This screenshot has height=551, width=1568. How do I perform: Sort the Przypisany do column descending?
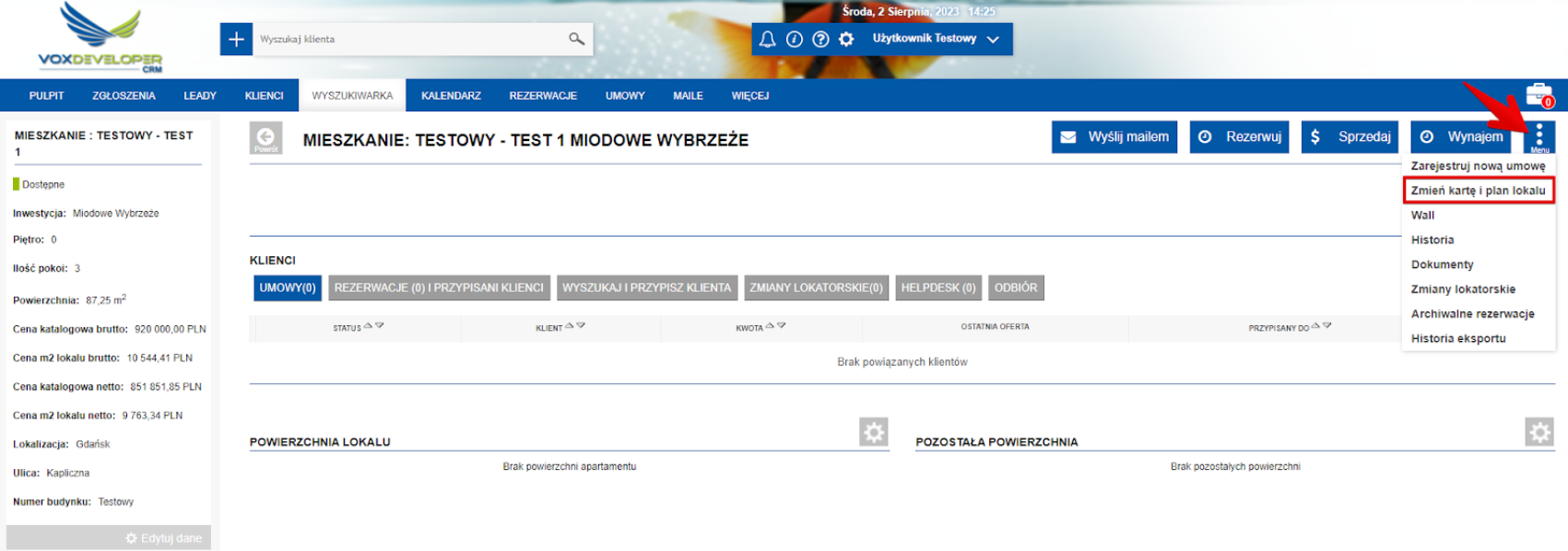[1327, 325]
